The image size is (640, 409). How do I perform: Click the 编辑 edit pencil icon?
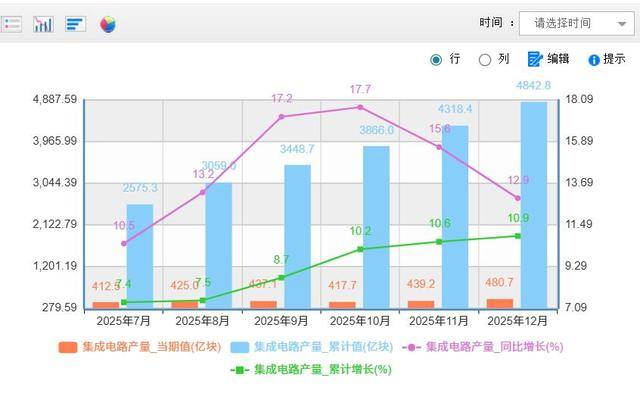[x=535, y=59]
